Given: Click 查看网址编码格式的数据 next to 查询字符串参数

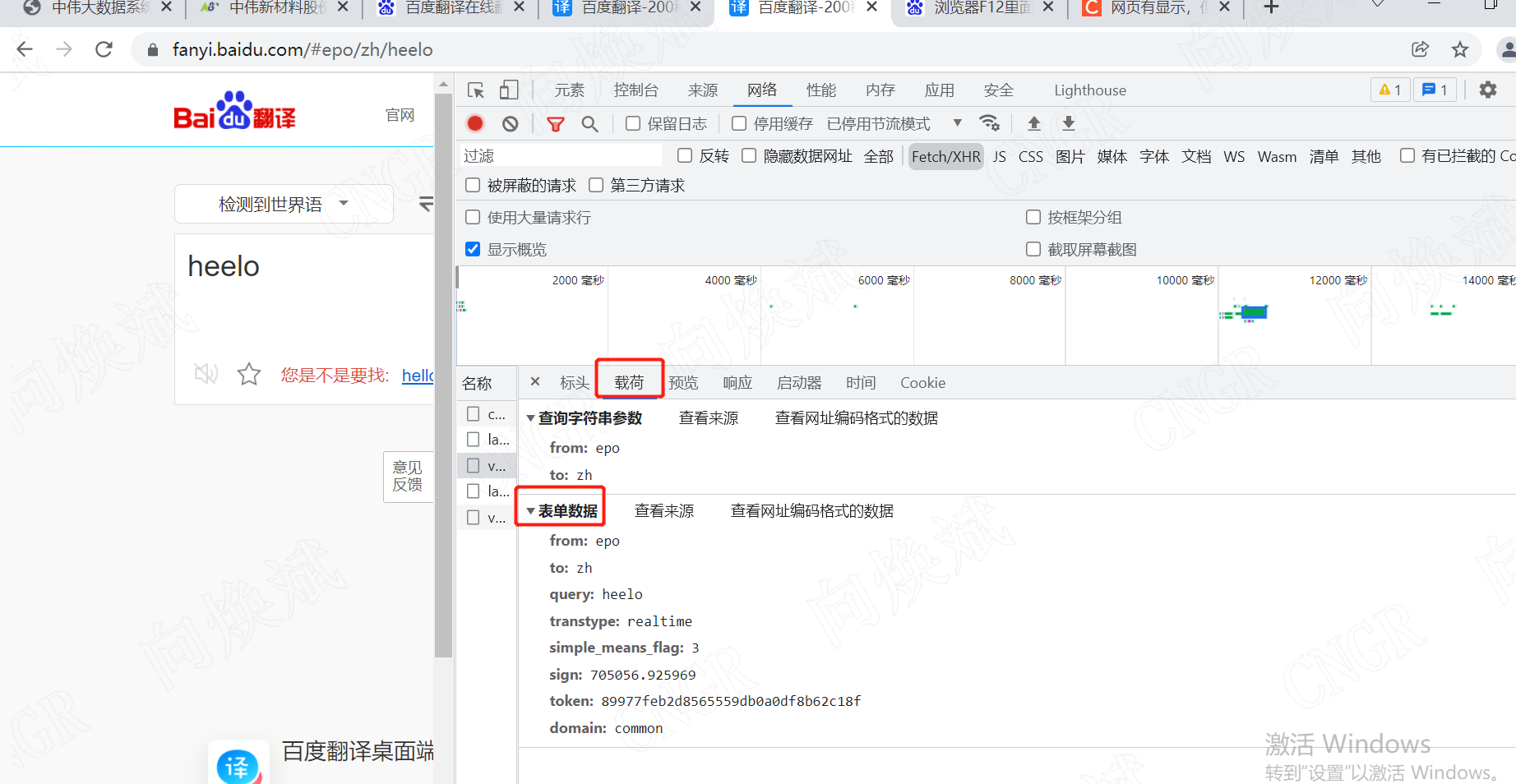Looking at the screenshot, I should point(857,418).
